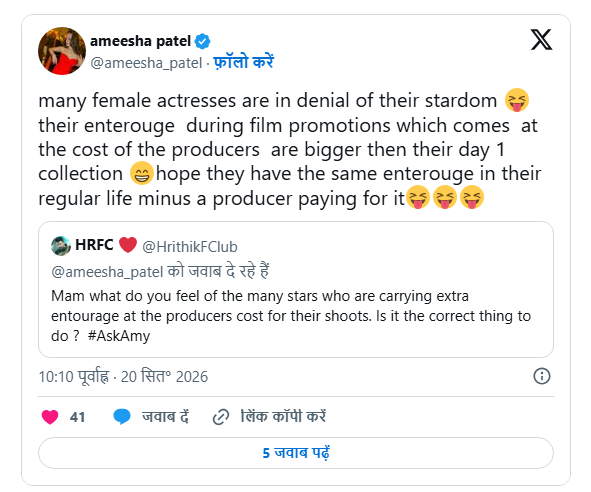Open the @ameesha_patel handle
The width and height of the screenshot is (591, 492).
tap(146, 63)
